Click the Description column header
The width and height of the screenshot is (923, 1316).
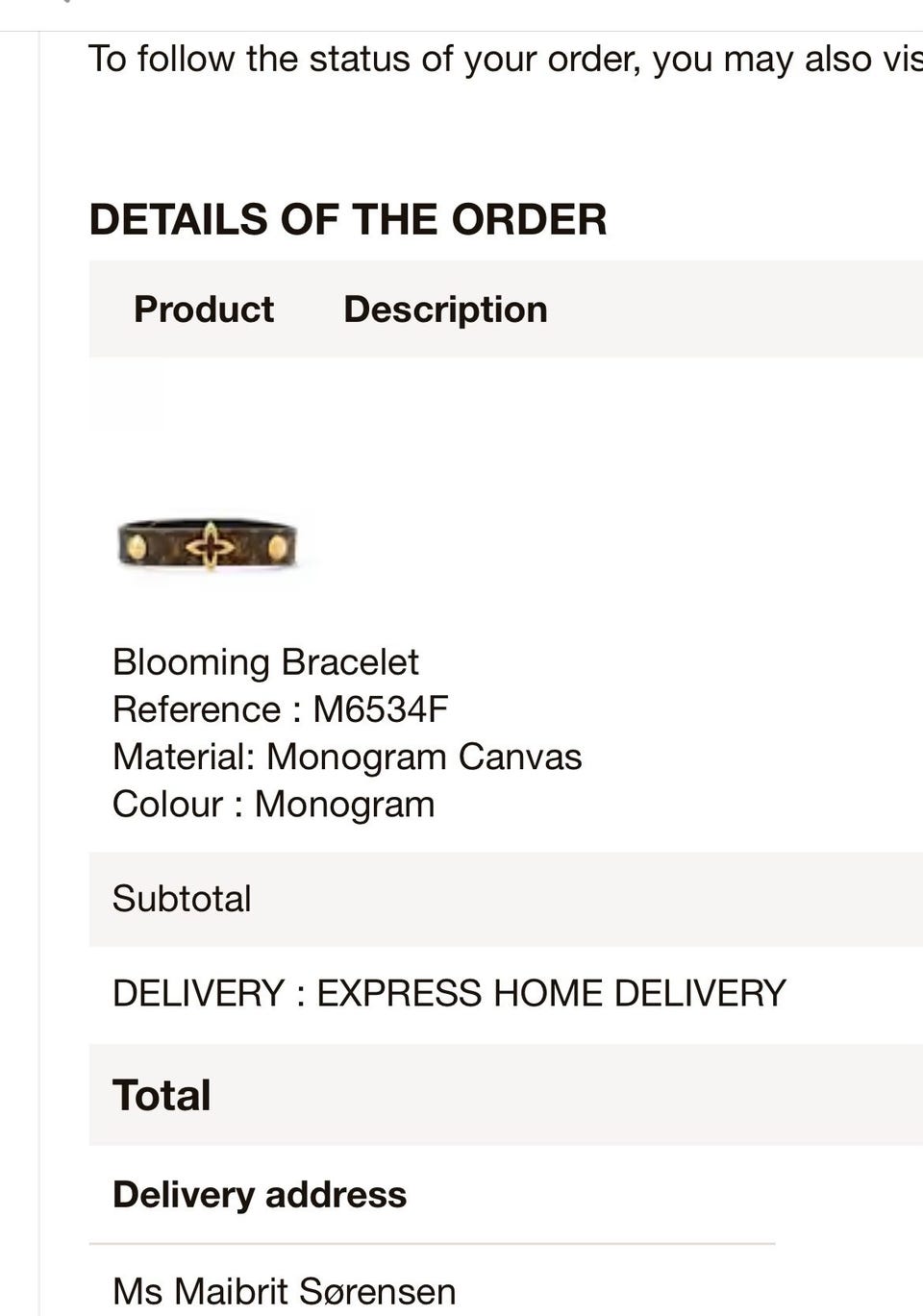445,310
